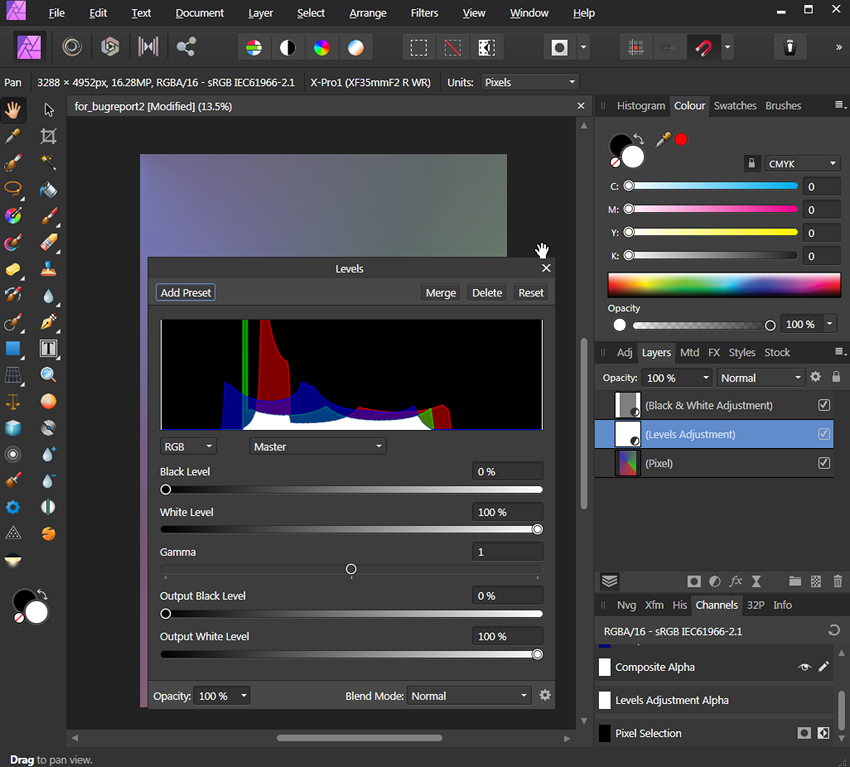This screenshot has width=850, height=767.
Task: Click the Gamma slider handle
Action: pyautogui.click(x=351, y=569)
